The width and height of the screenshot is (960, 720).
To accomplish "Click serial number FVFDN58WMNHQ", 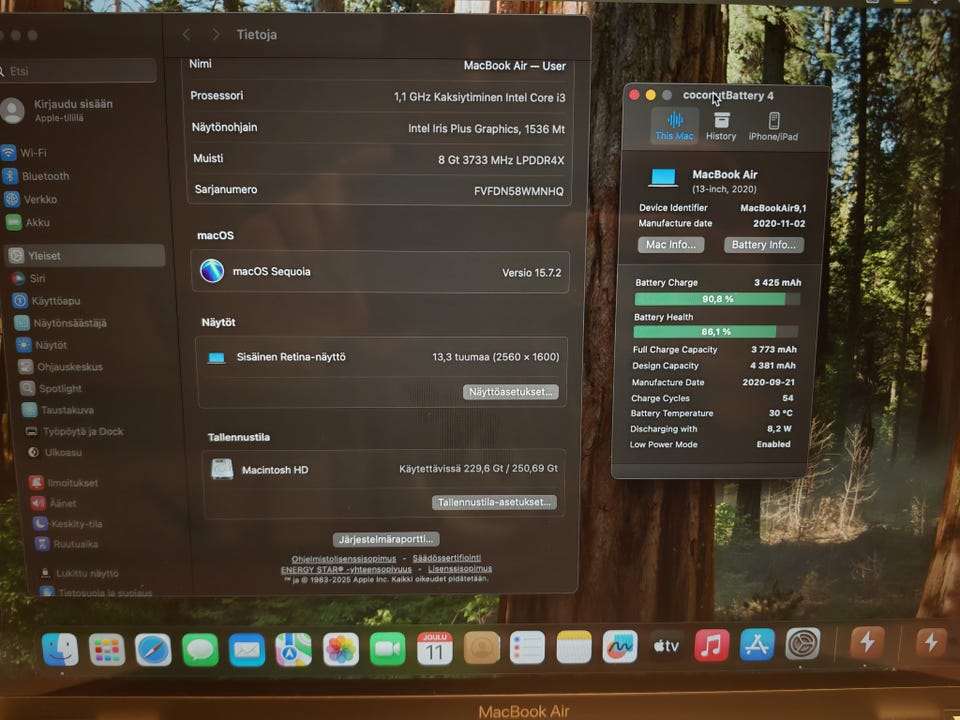I will pos(519,191).
